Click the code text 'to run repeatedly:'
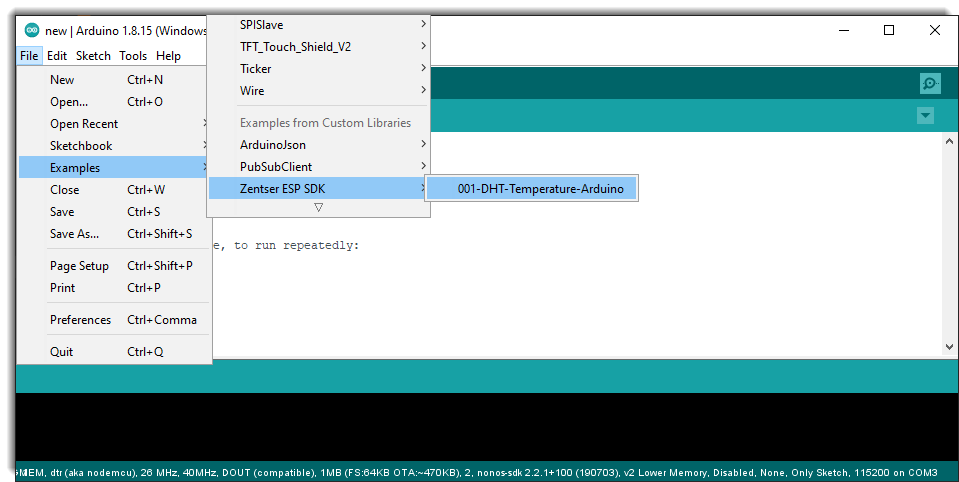 tap(297, 245)
